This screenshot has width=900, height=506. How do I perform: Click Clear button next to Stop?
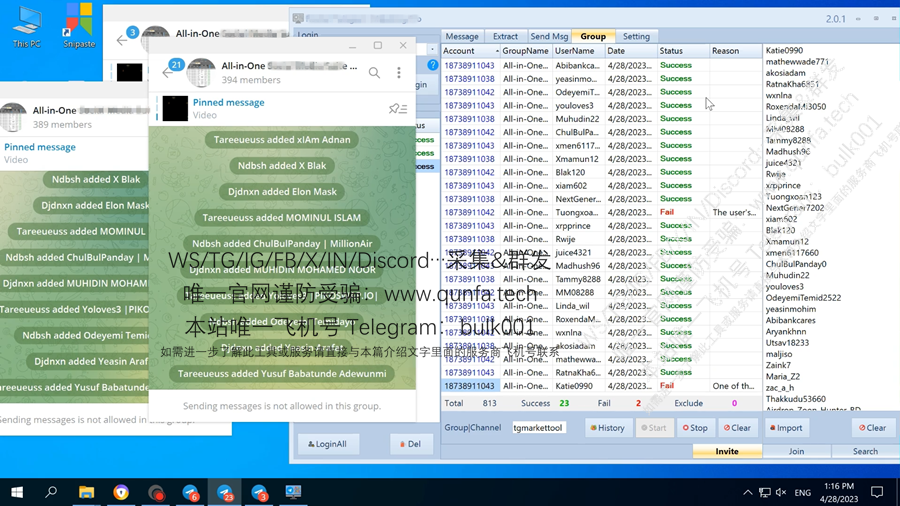pos(737,427)
